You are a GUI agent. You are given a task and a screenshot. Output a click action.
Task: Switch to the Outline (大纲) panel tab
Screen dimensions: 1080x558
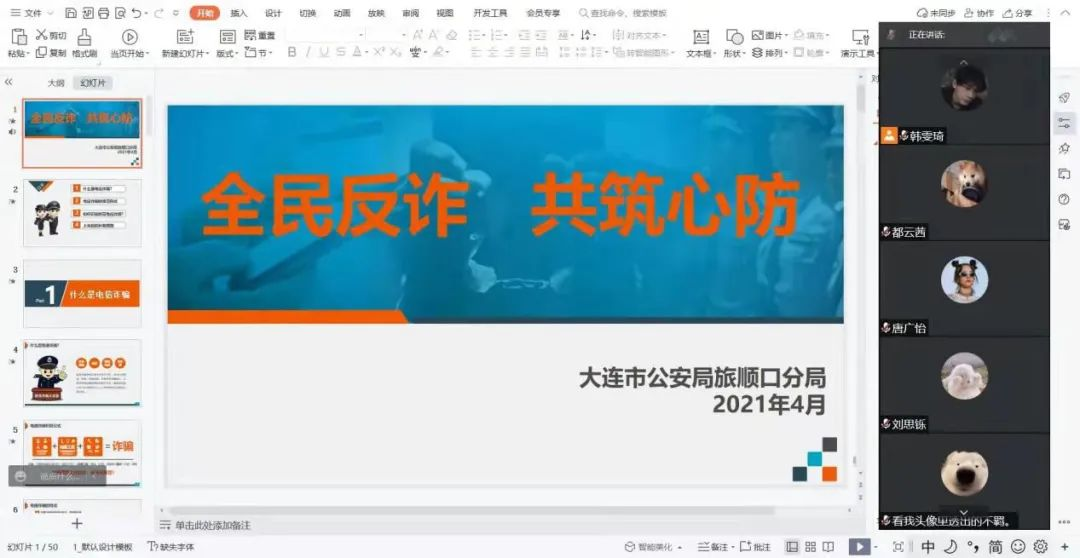(57, 83)
